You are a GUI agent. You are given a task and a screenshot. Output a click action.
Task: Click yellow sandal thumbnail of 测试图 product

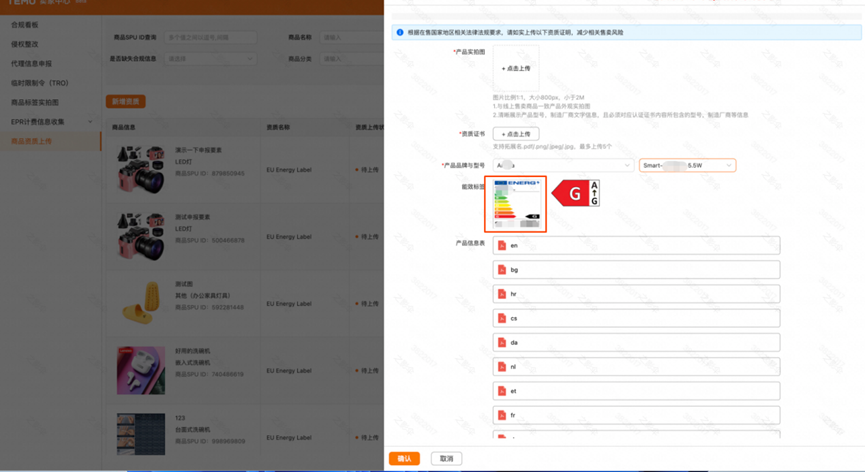point(141,303)
